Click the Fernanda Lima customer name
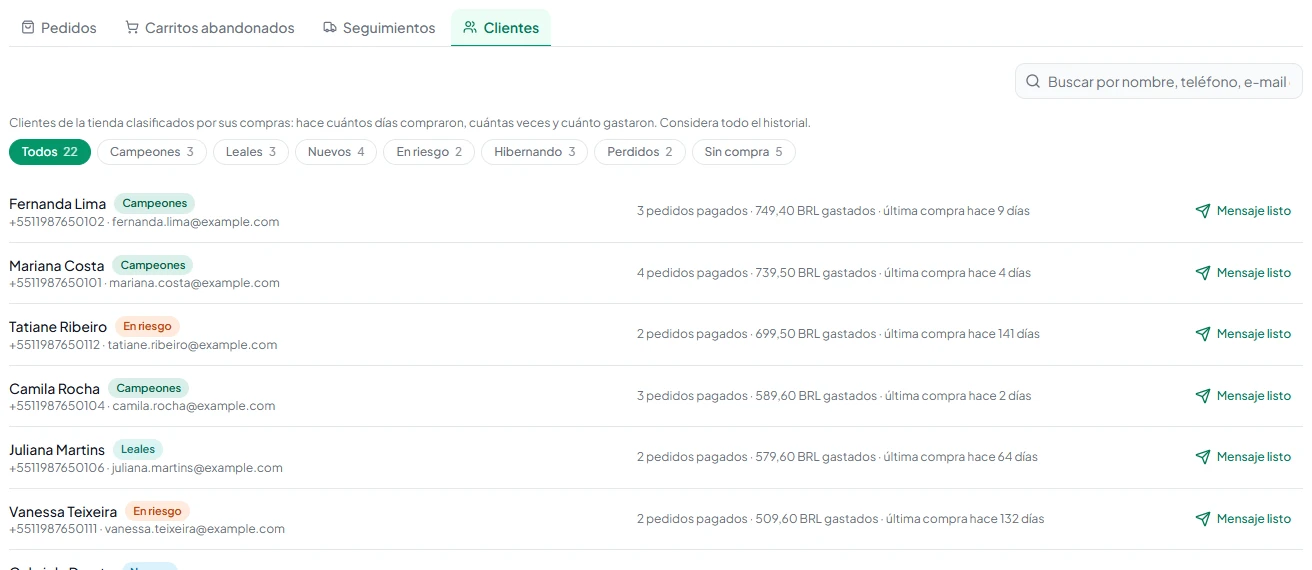 point(58,204)
